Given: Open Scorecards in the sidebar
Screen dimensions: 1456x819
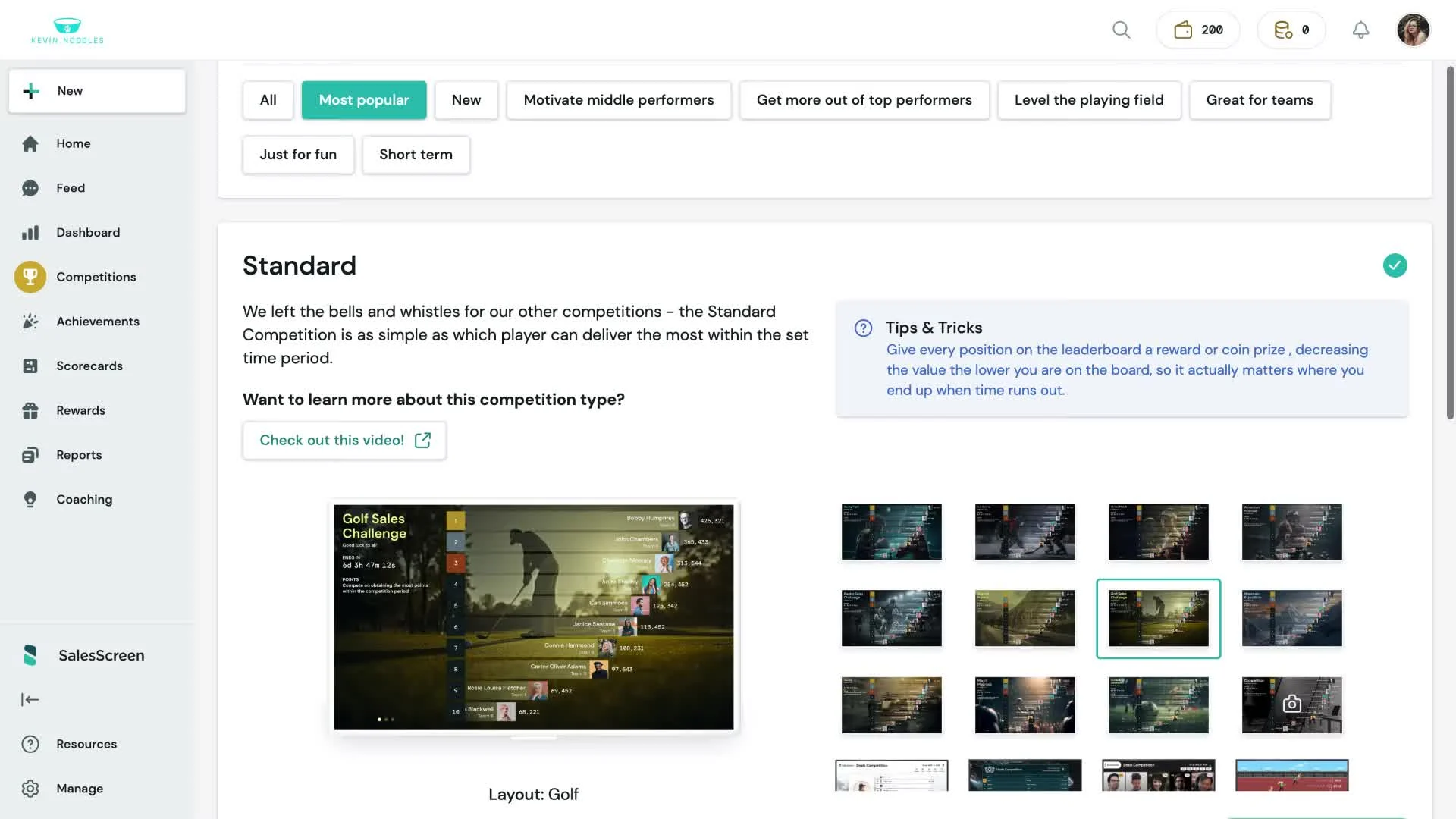Looking at the screenshot, I should coord(89,366).
